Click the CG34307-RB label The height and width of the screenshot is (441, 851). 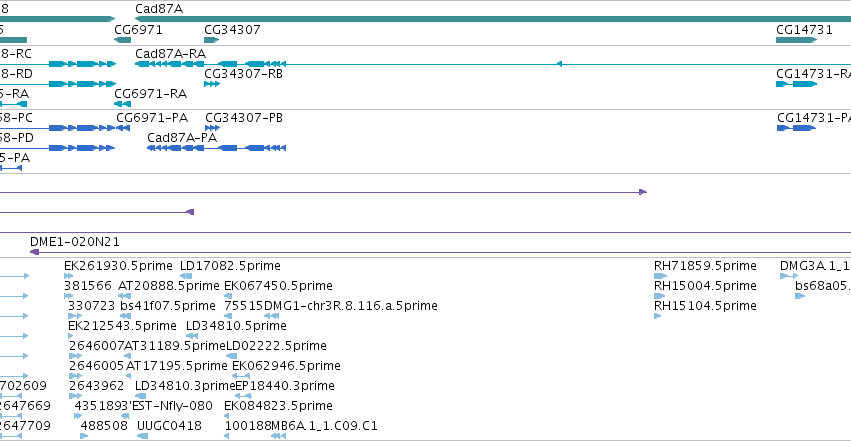tap(243, 73)
